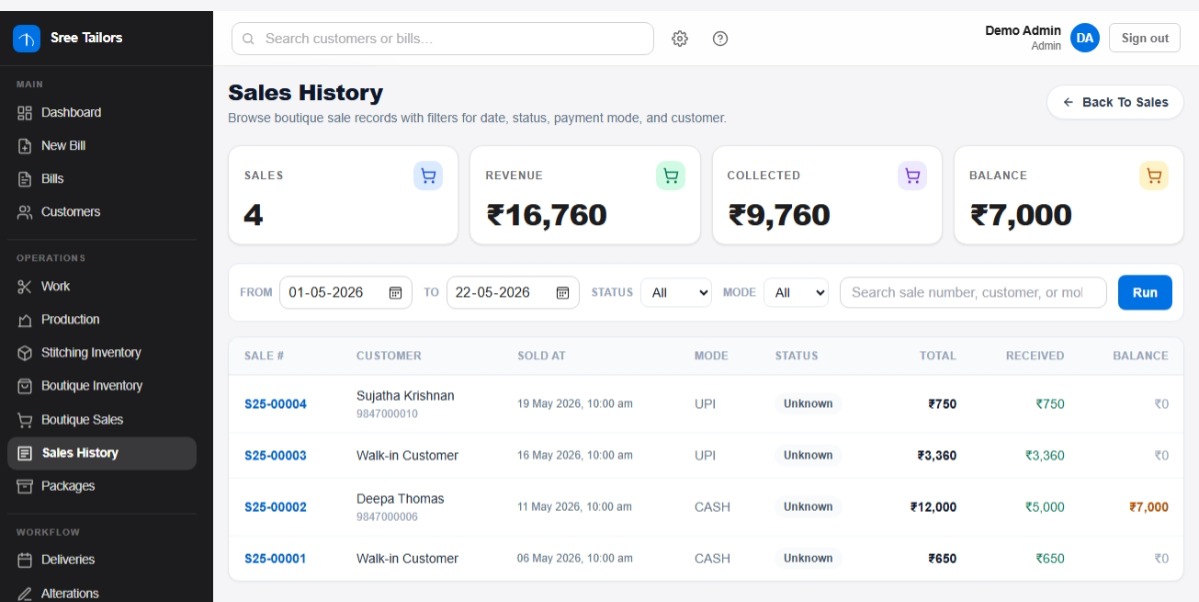
Task: Click the Customers people icon
Action: pos(24,212)
